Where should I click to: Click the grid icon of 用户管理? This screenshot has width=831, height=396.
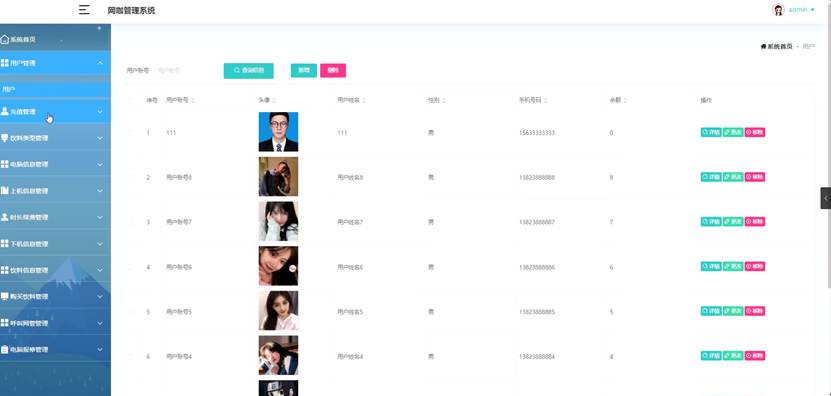click(5, 63)
